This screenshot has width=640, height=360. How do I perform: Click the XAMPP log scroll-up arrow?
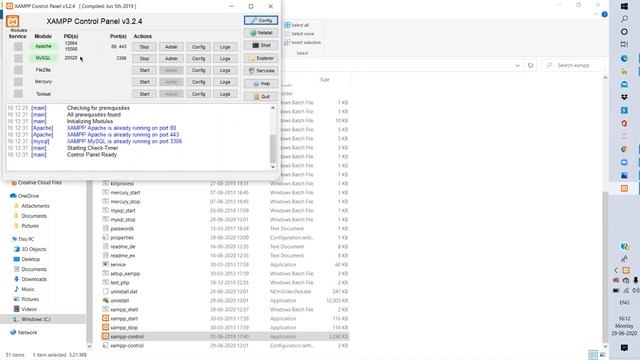[x=273, y=108]
